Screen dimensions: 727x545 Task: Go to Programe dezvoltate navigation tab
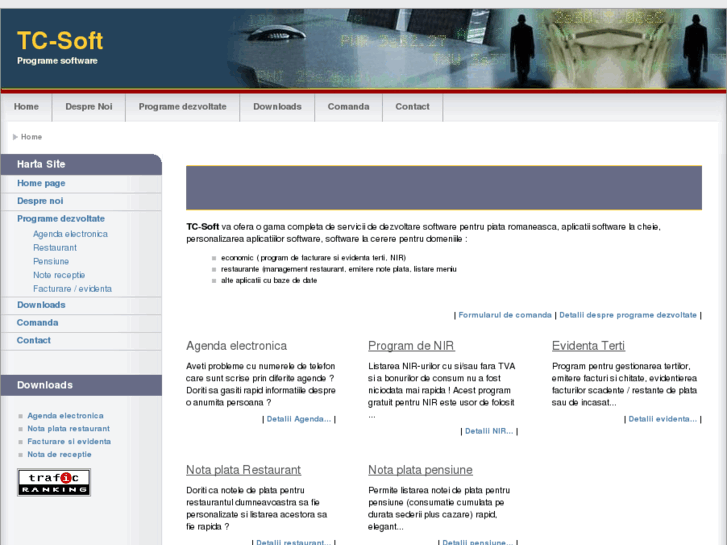tap(183, 107)
